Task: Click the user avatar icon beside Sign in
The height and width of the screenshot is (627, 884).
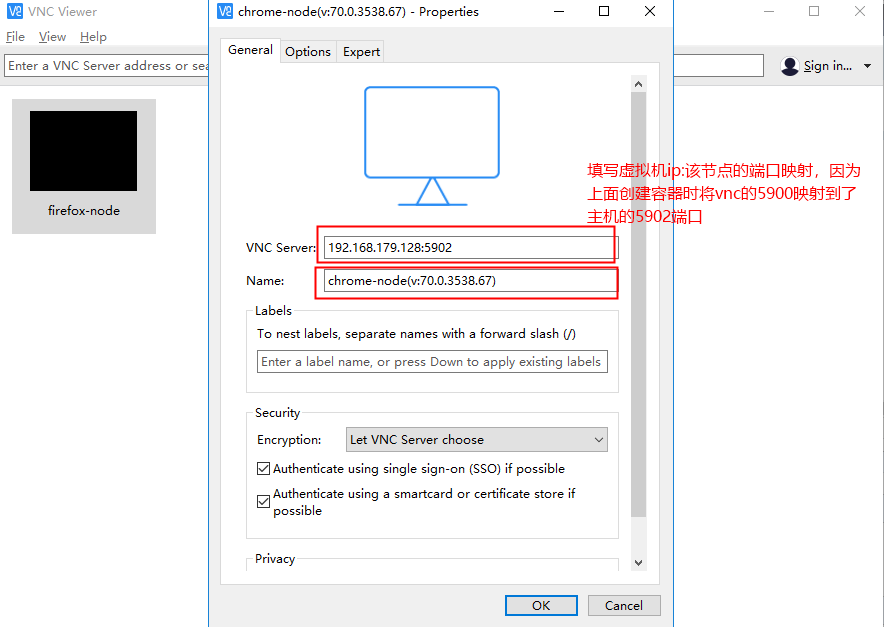Action: [790, 66]
